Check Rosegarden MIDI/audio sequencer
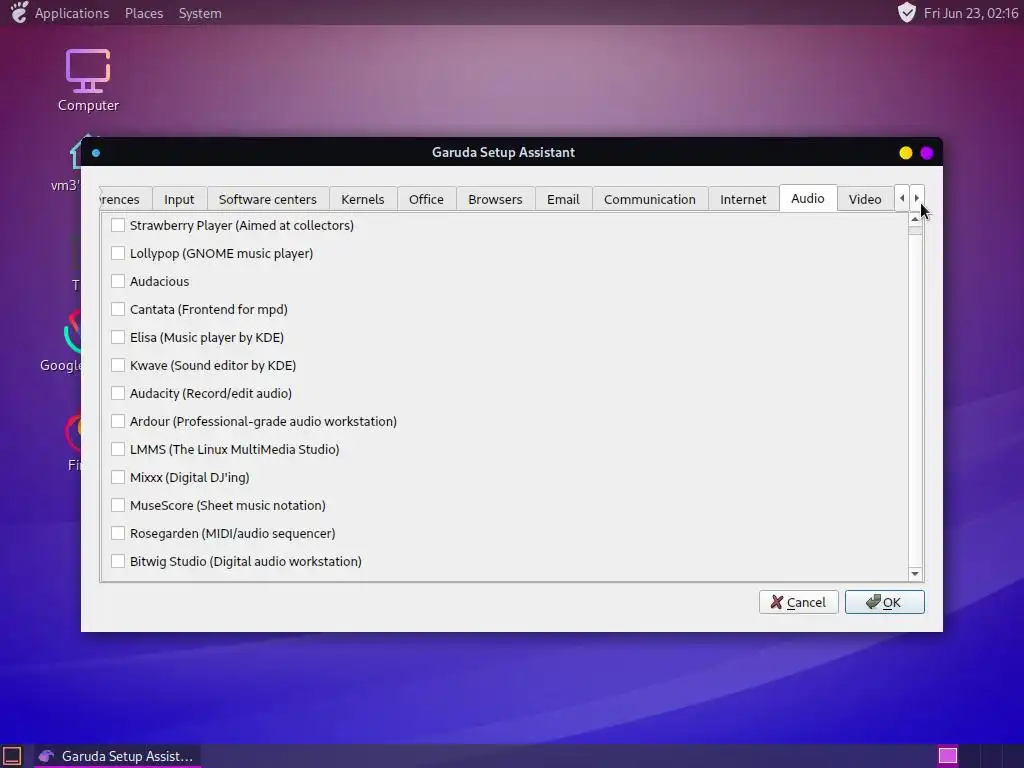1024x768 pixels. [118, 534]
